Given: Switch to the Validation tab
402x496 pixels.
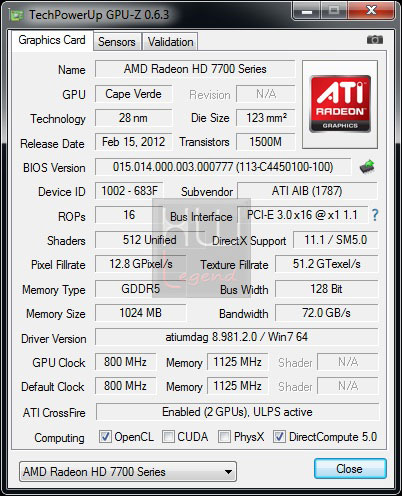Looking at the screenshot, I should (x=170, y=42).
